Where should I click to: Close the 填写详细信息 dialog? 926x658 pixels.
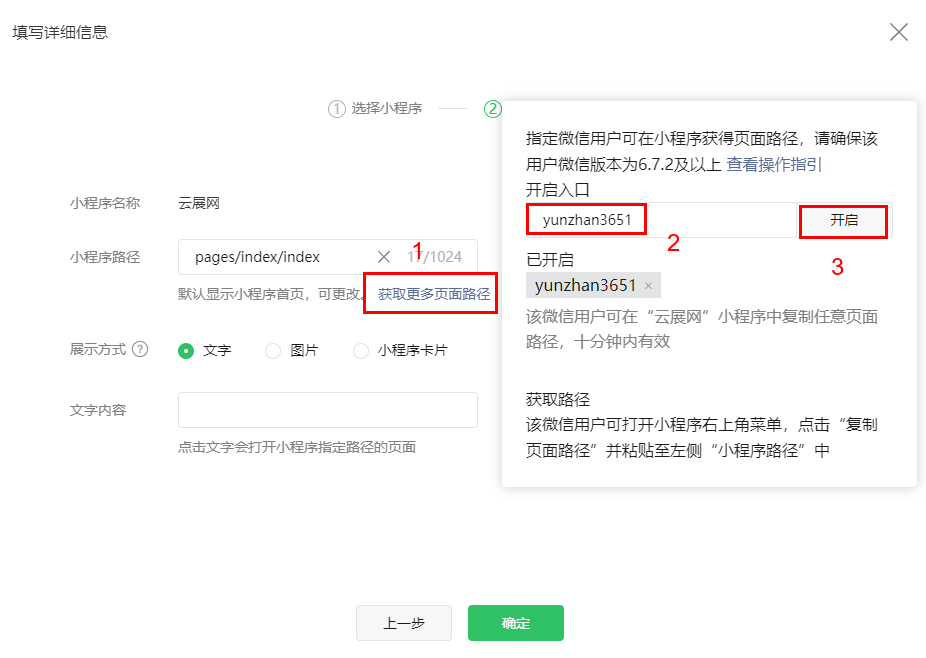pos(898,32)
